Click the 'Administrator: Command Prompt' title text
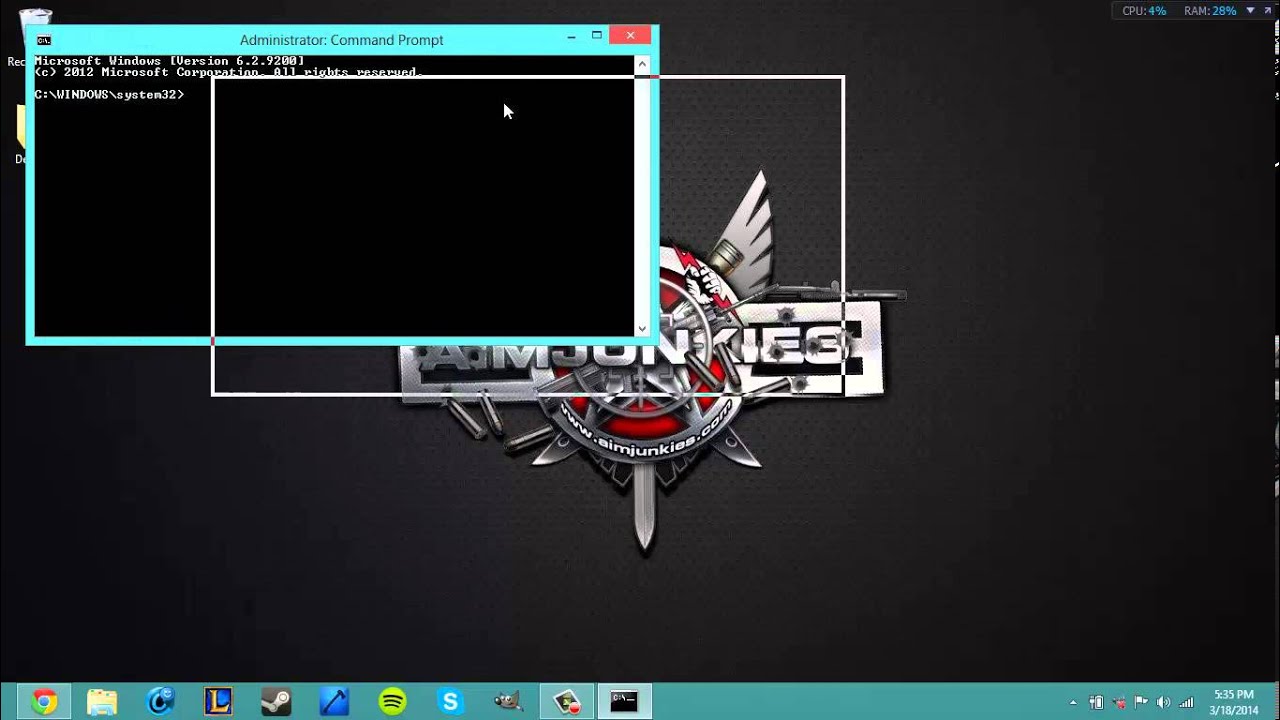 point(341,40)
